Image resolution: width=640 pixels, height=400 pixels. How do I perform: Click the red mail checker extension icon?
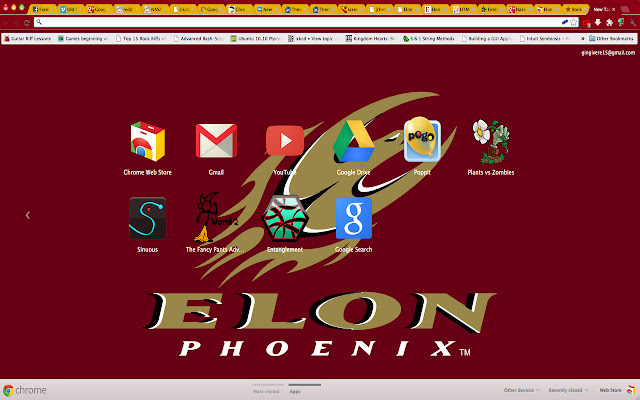point(587,23)
